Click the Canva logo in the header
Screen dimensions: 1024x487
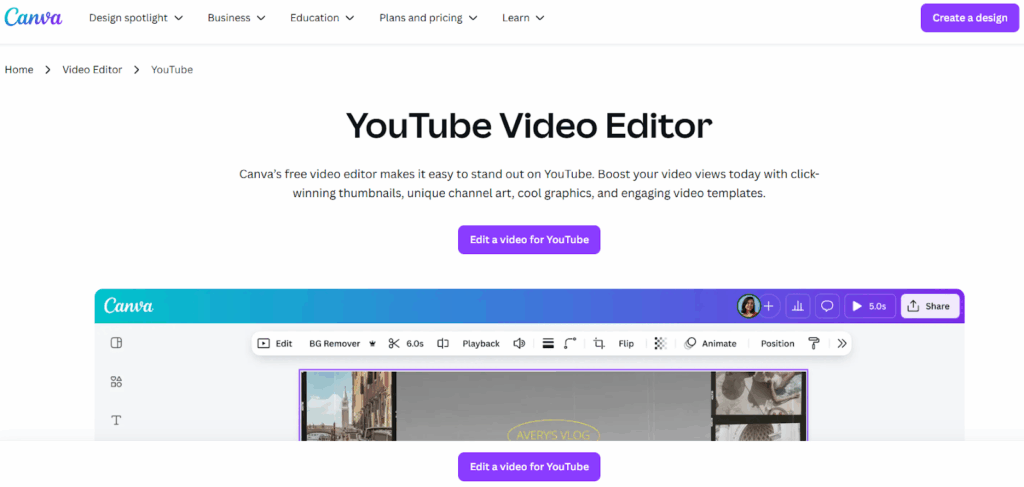click(x=33, y=18)
